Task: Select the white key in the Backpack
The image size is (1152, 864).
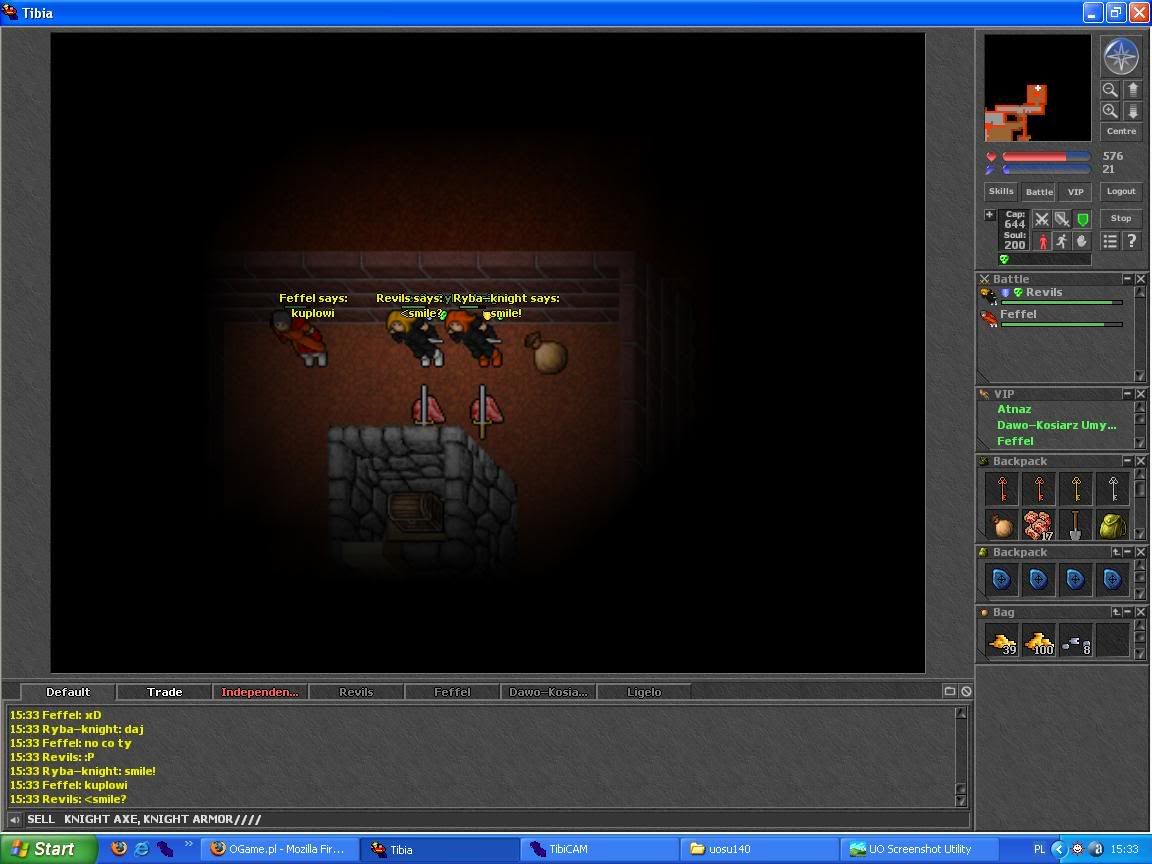Action: pyautogui.click(x=1112, y=489)
